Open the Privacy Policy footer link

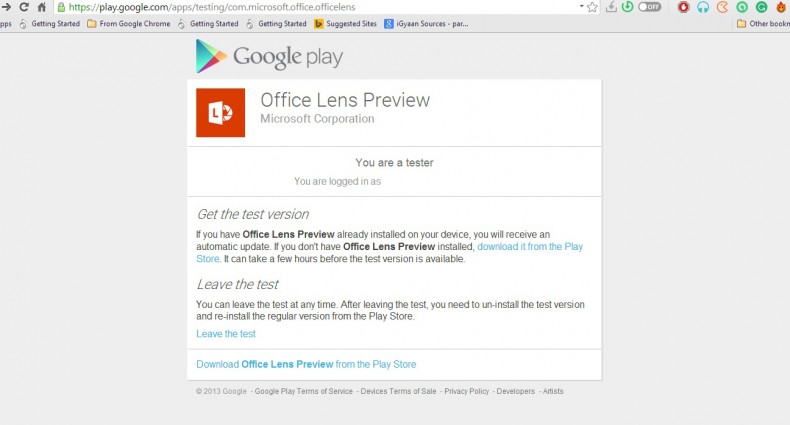(467, 391)
